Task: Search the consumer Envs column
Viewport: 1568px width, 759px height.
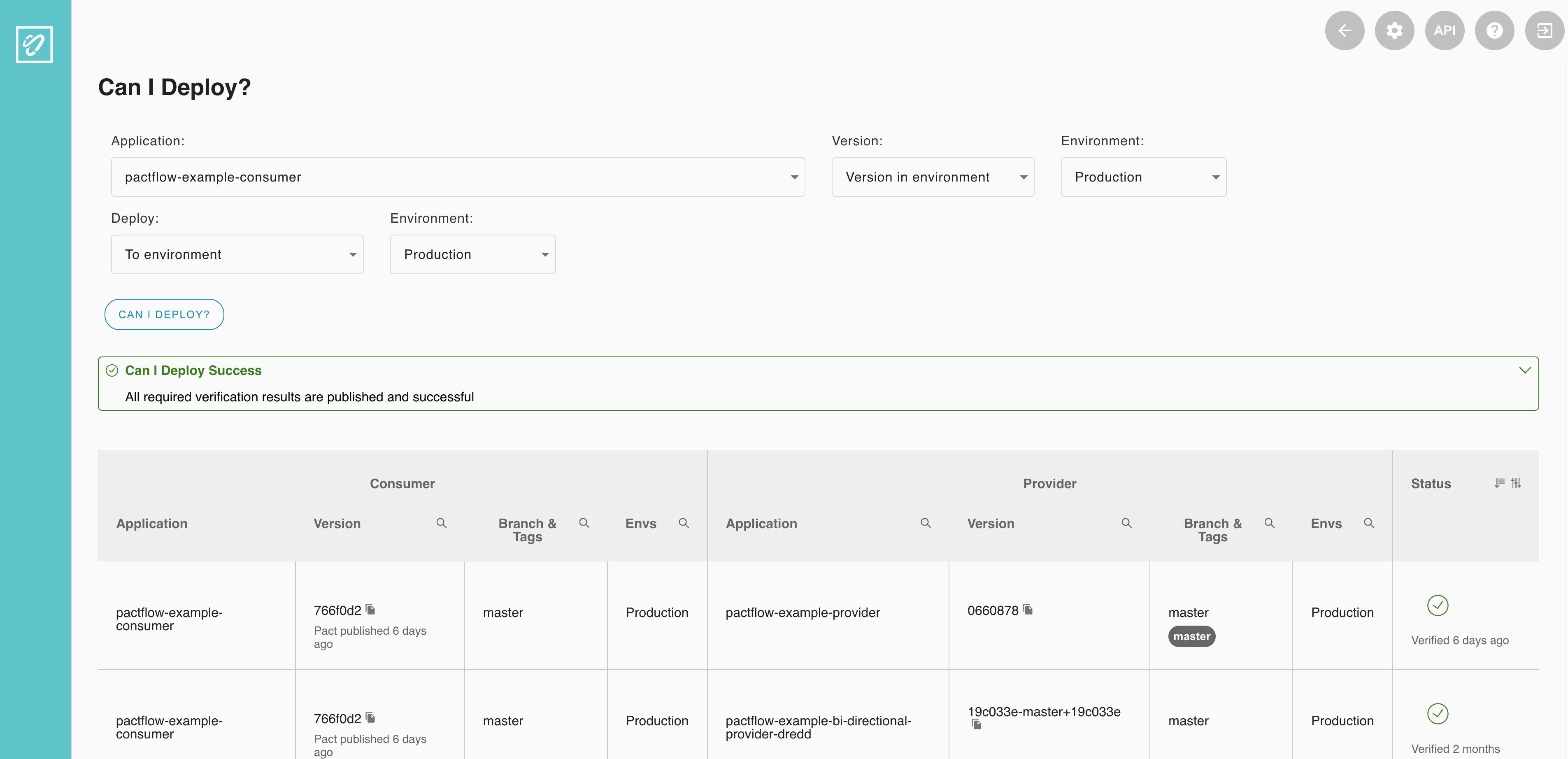Action: (x=684, y=524)
